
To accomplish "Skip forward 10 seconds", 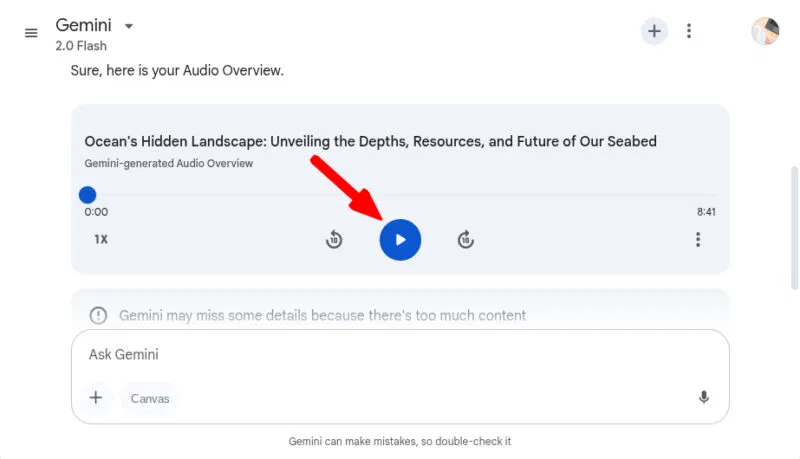I will [x=465, y=240].
